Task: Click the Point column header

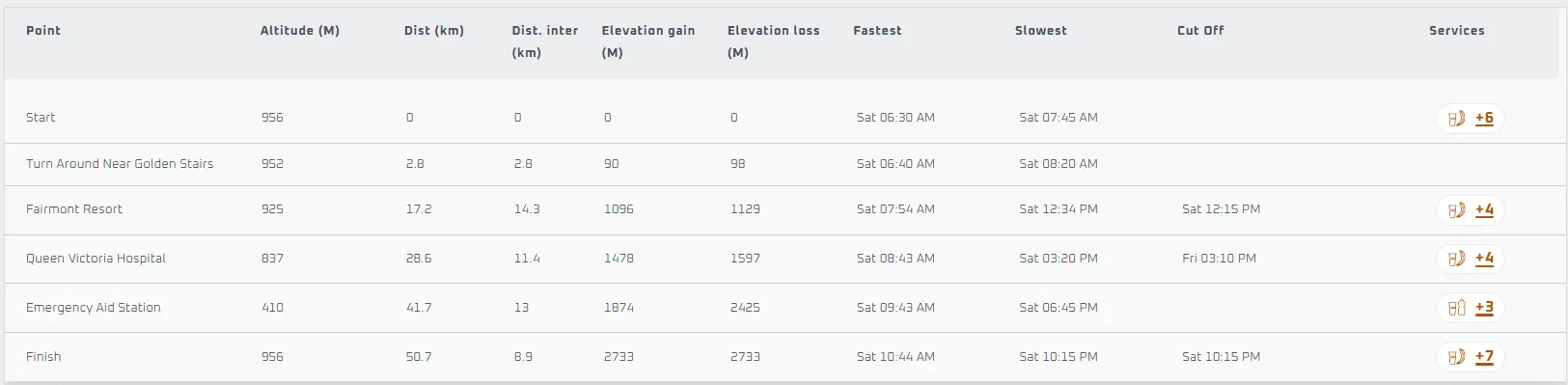Action: [43, 31]
